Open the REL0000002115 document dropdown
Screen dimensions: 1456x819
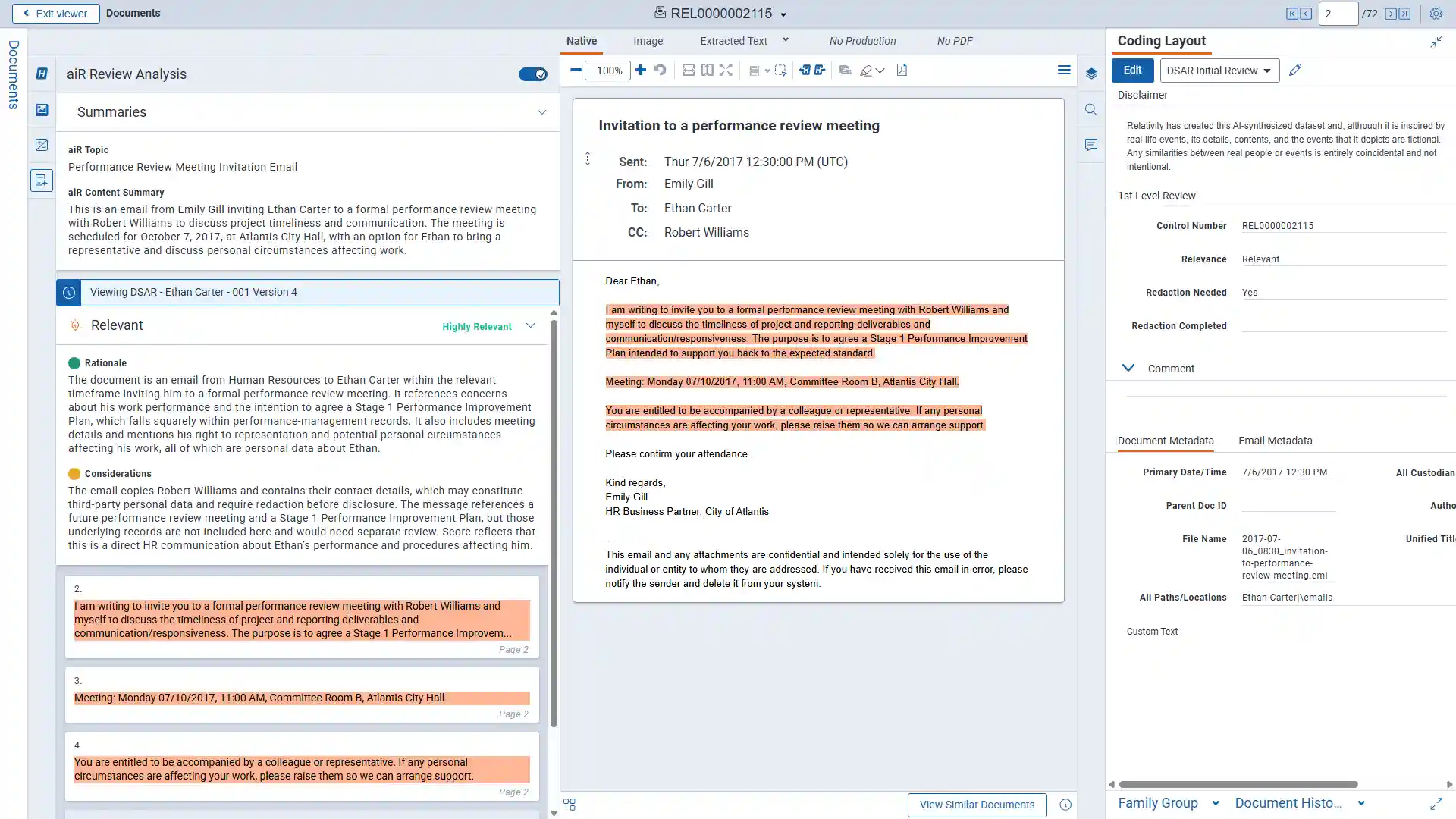click(x=783, y=14)
